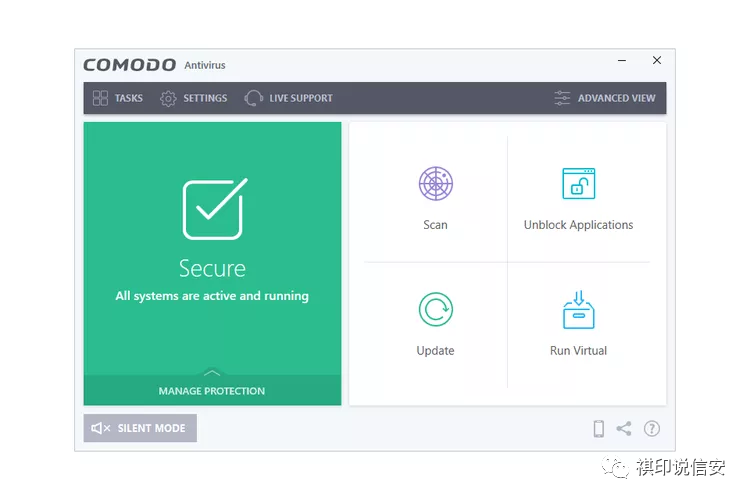Click the Tasks grid icon
Image resolution: width=750 pixels, height=500 pixels.
[x=100, y=98]
